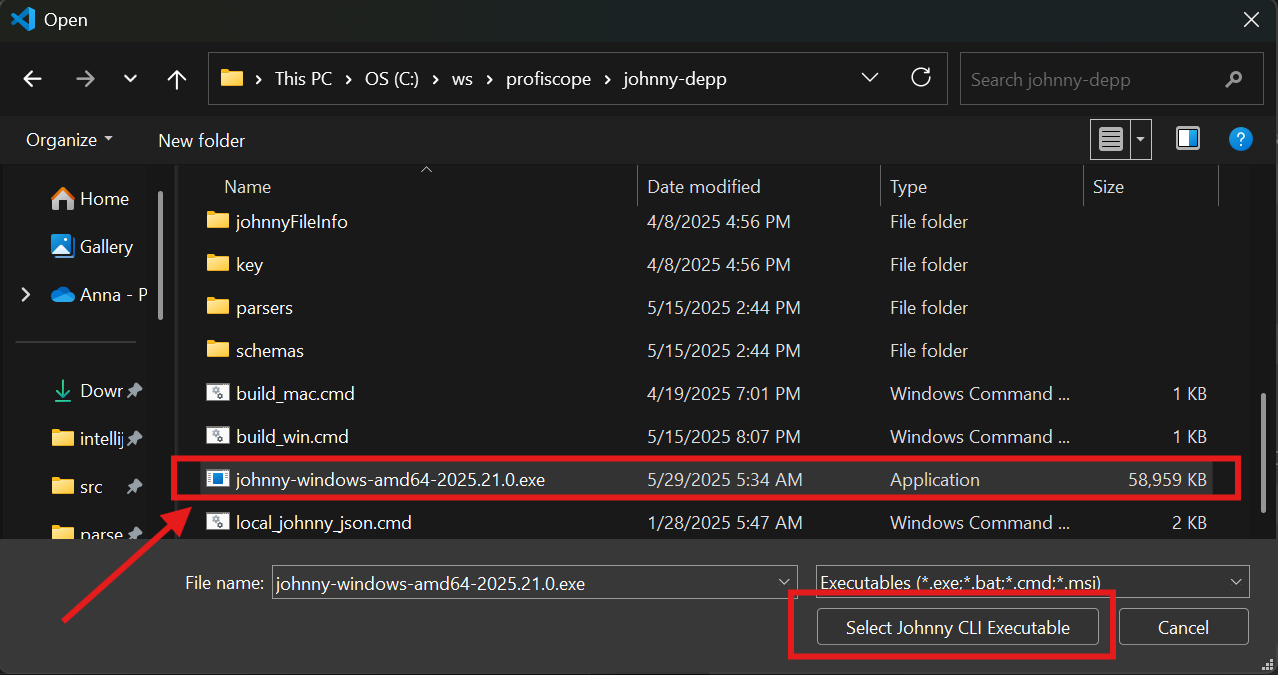Create a New folder
This screenshot has height=675, width=1278.
tap(201, 140)
